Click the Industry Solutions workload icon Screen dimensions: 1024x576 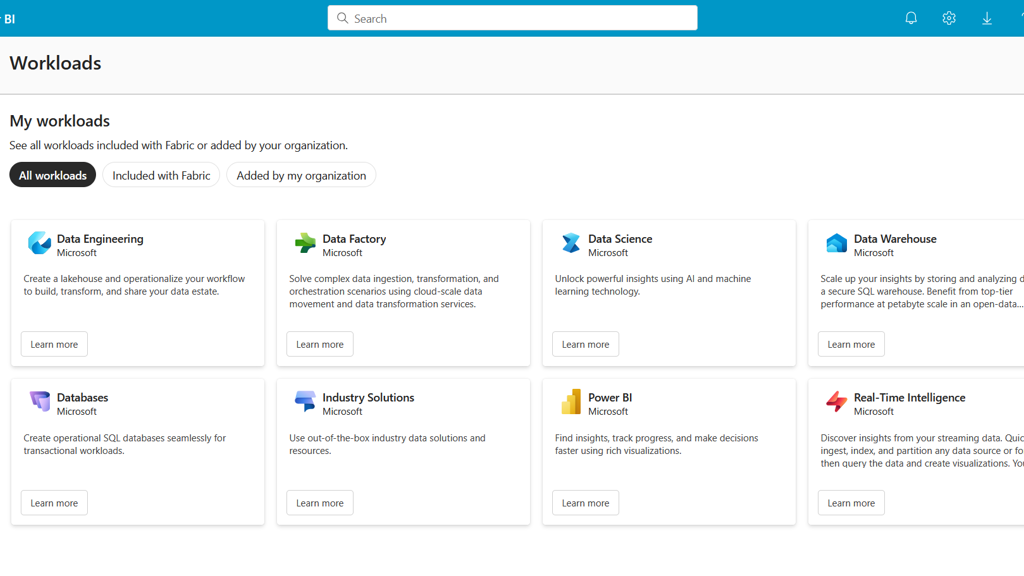click(305, 401)
